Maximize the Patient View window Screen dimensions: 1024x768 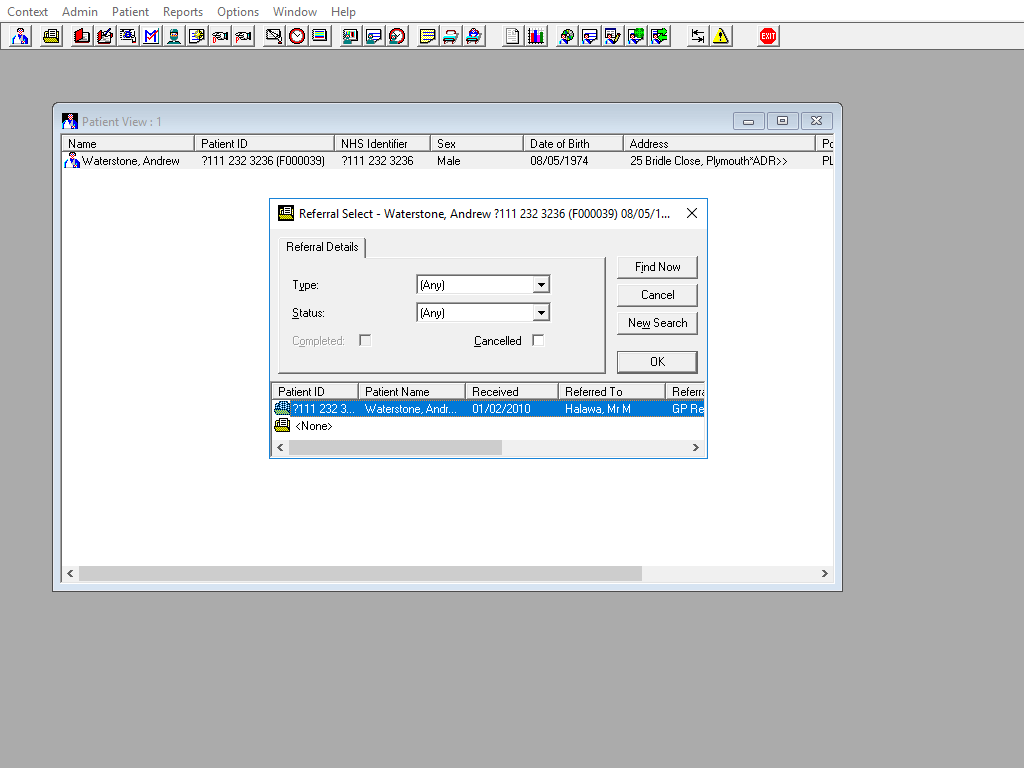point(782,121)
